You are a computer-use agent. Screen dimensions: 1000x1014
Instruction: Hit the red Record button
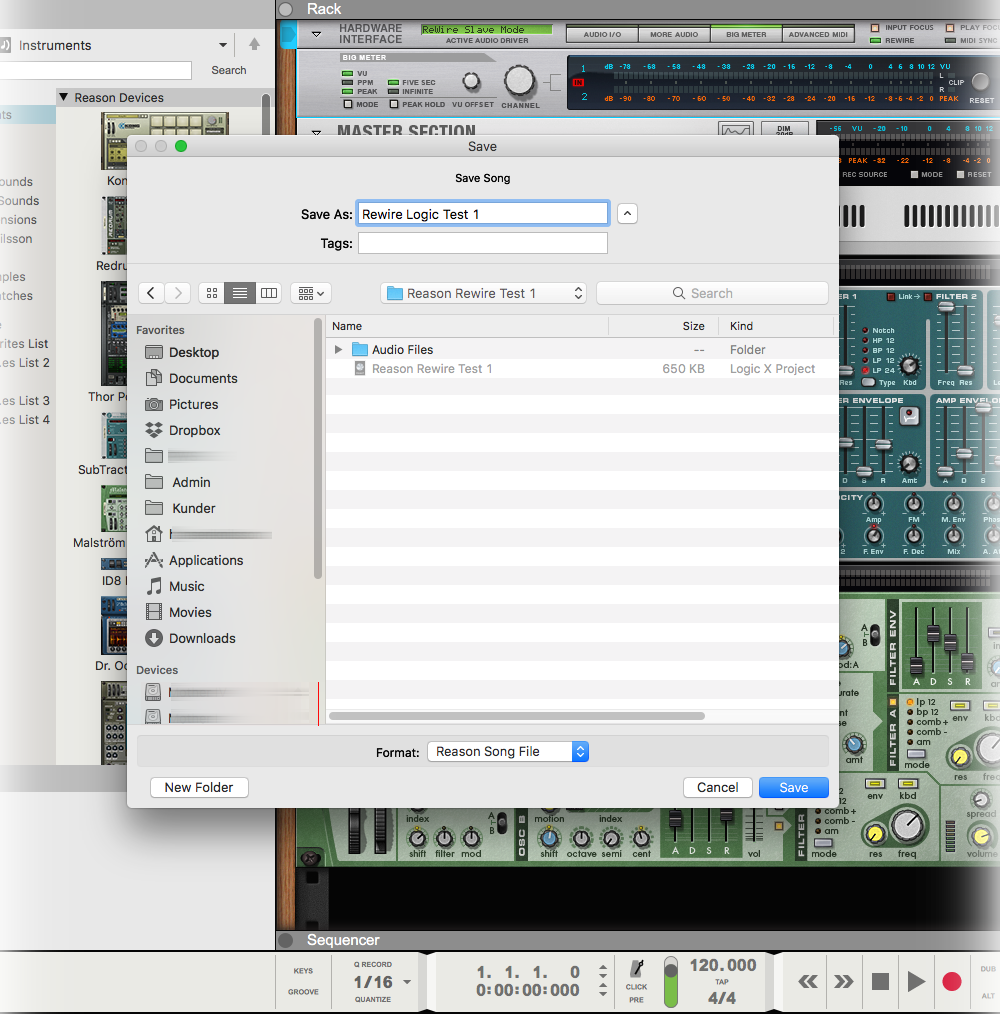(951, 982)
